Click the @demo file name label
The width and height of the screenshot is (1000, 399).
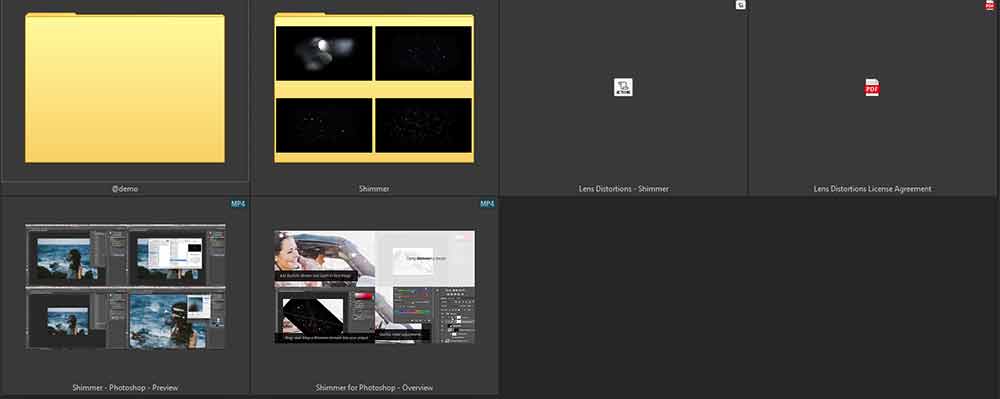click(125, 189)
